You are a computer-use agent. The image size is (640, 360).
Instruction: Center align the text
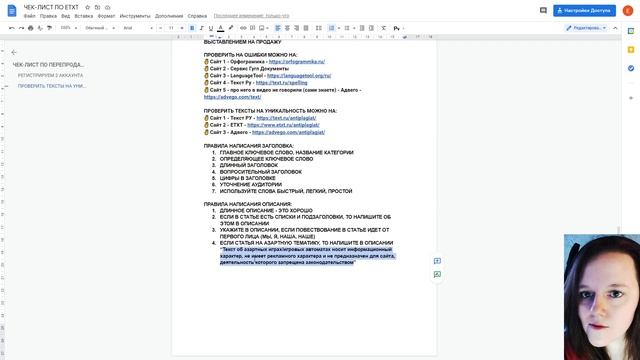pos(287,28)
